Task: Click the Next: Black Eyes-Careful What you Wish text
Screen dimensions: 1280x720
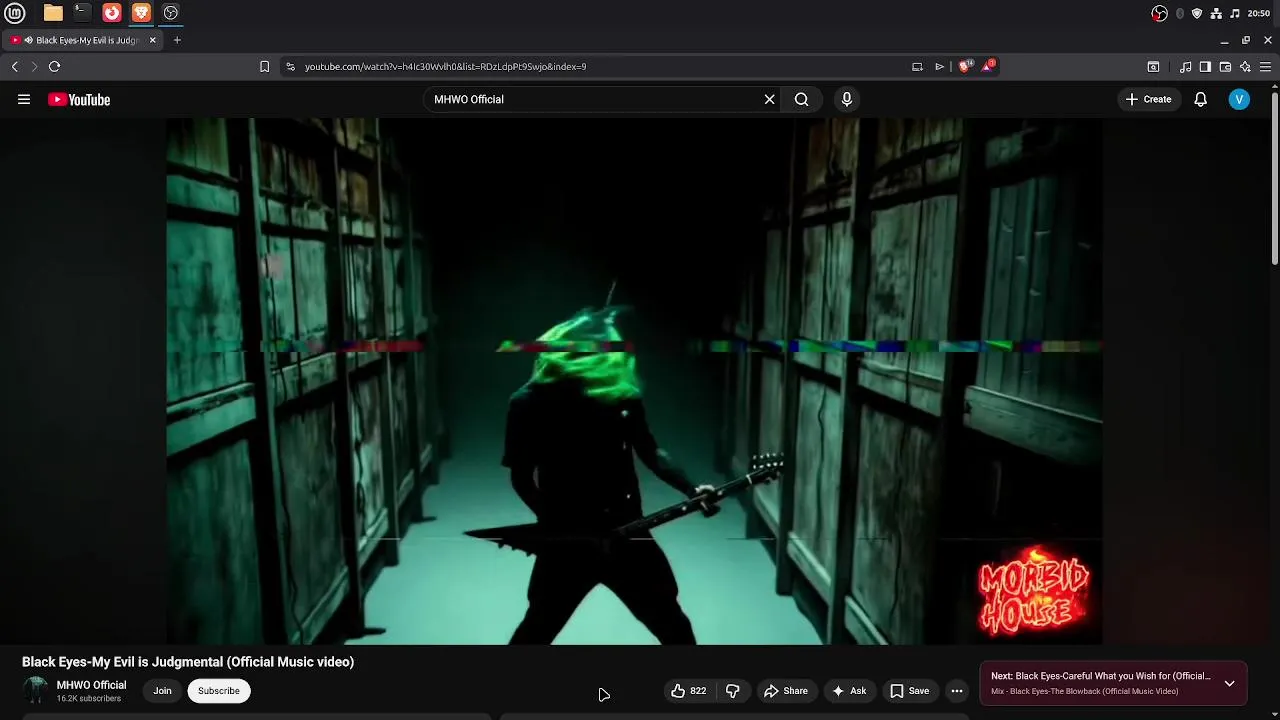Action: (1101, 676)
